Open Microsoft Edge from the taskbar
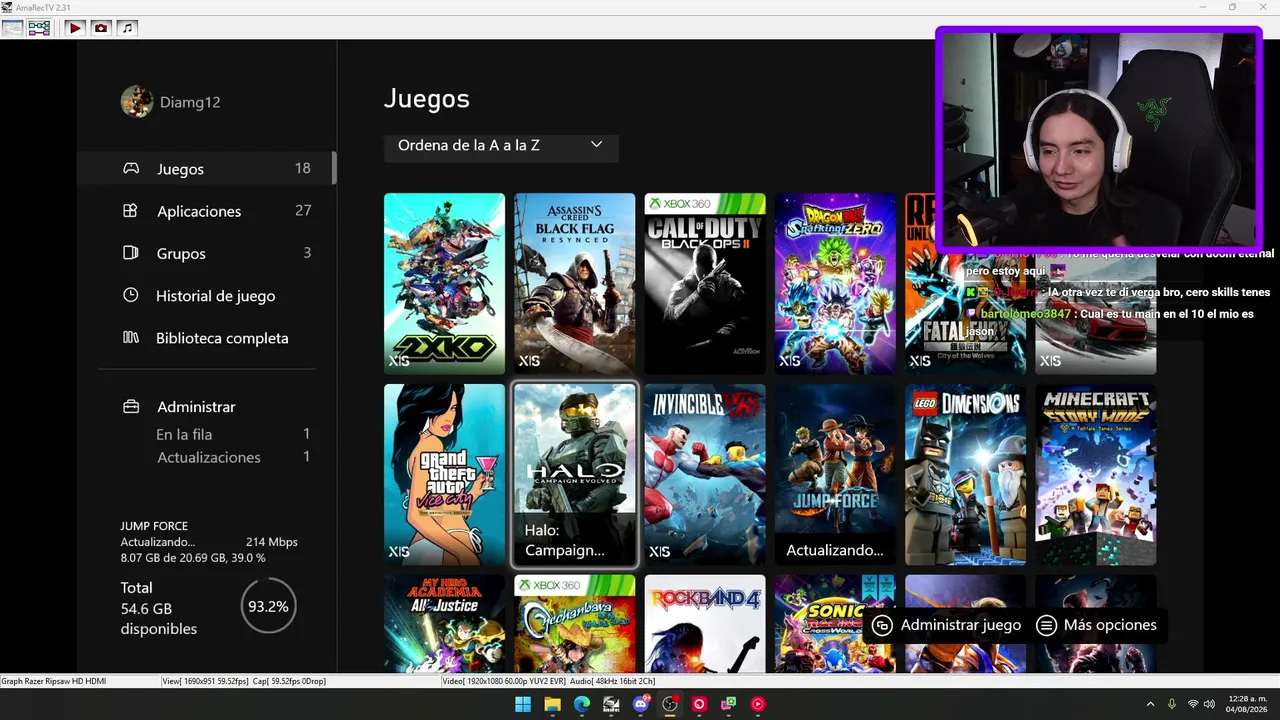 point(582,704)
